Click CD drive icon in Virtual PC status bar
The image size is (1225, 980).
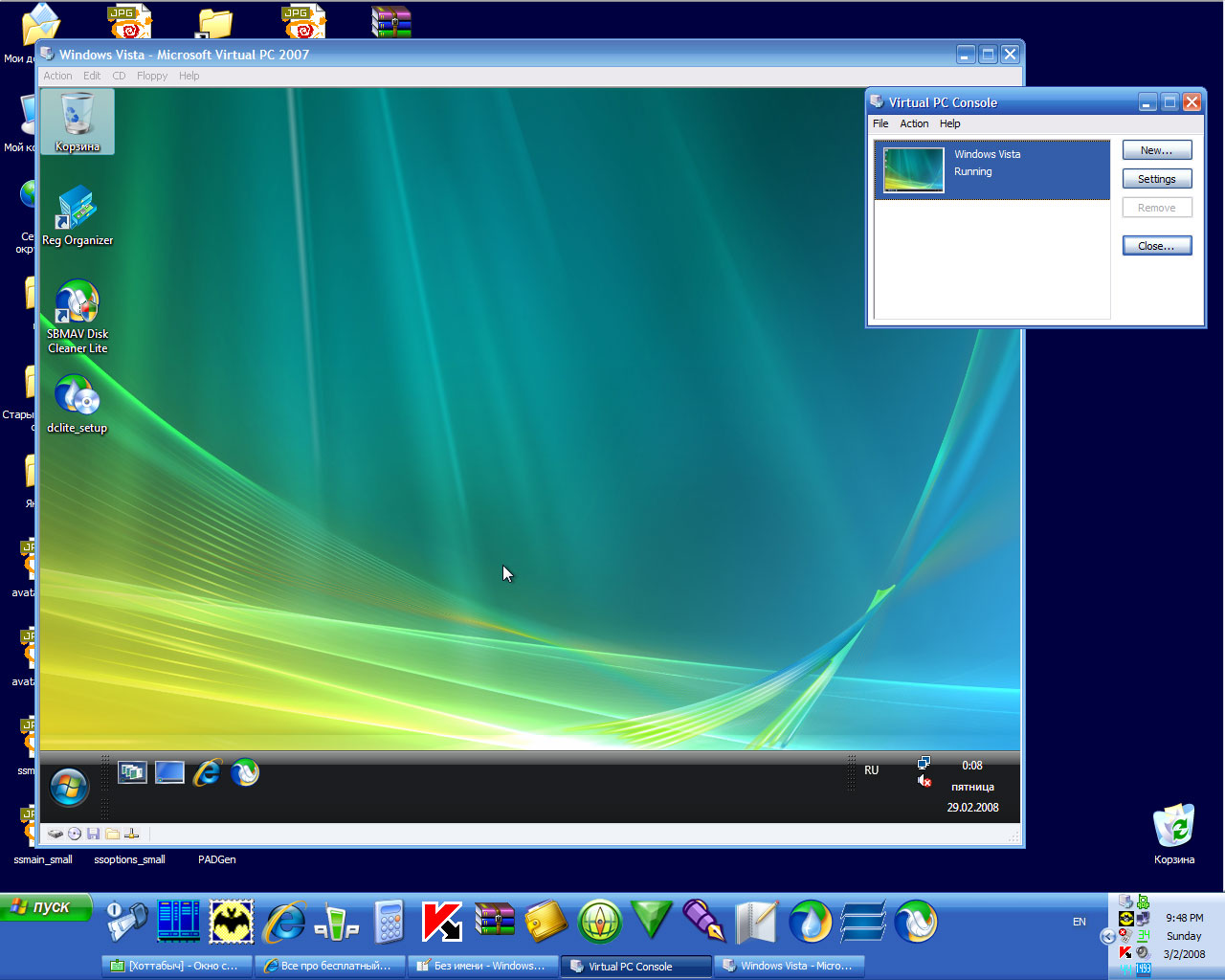pyautogui.click(x=75, y=834)
